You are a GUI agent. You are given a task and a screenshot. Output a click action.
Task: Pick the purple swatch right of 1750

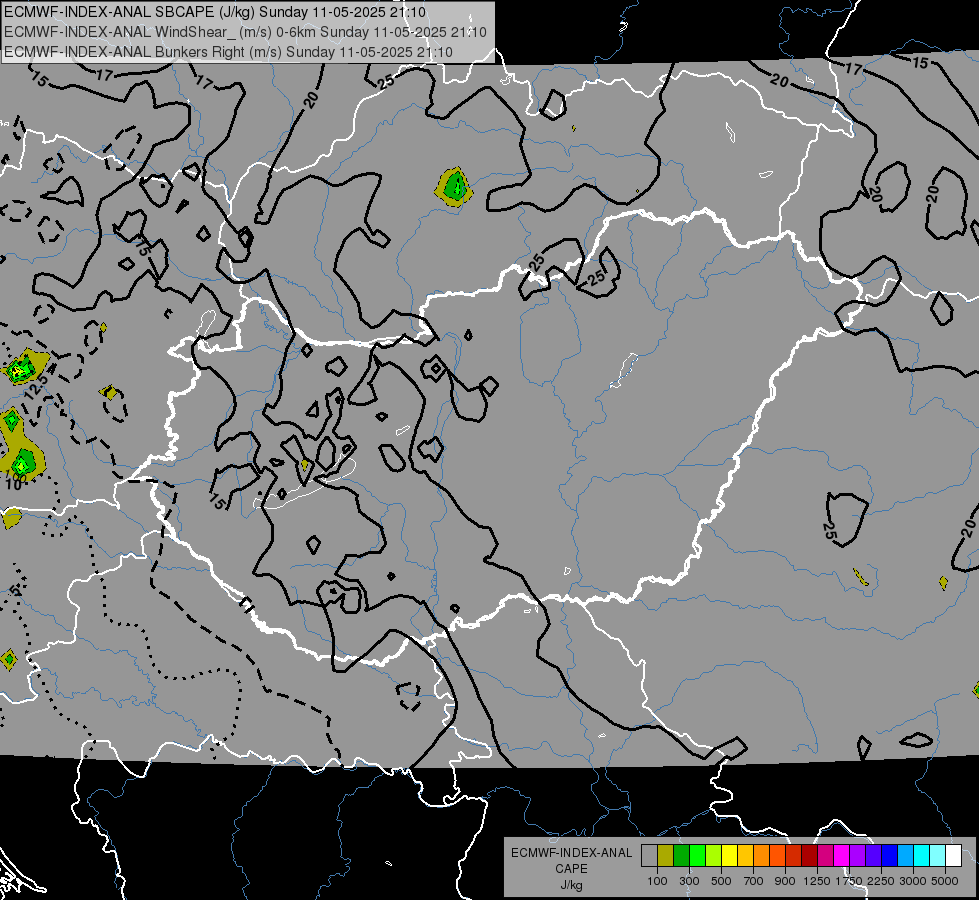(858, 856)
